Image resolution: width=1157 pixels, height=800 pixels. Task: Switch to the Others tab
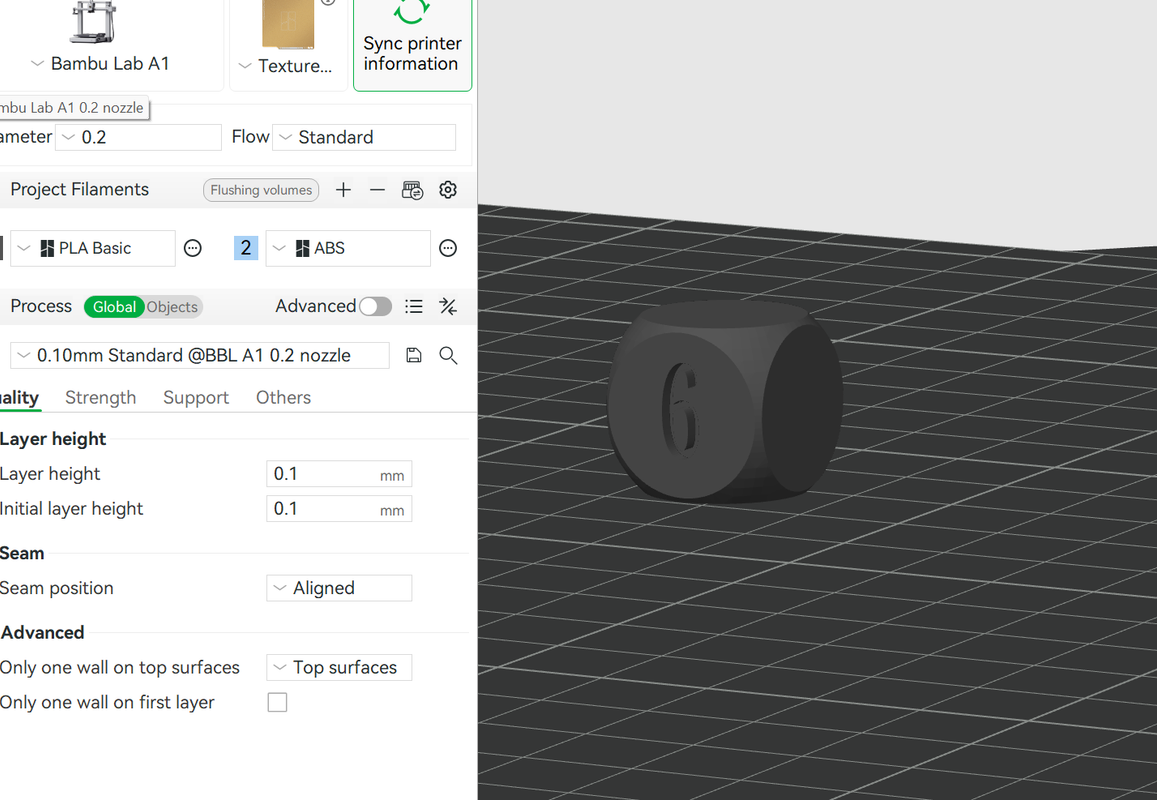(x=283, y=397)
